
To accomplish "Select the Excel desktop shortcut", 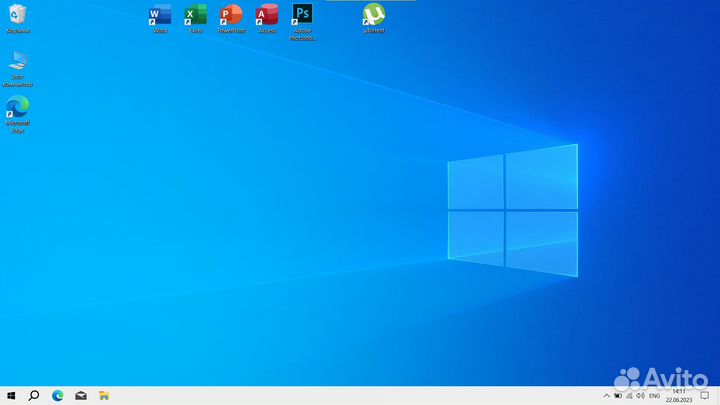I will click(x=196, y=18).
